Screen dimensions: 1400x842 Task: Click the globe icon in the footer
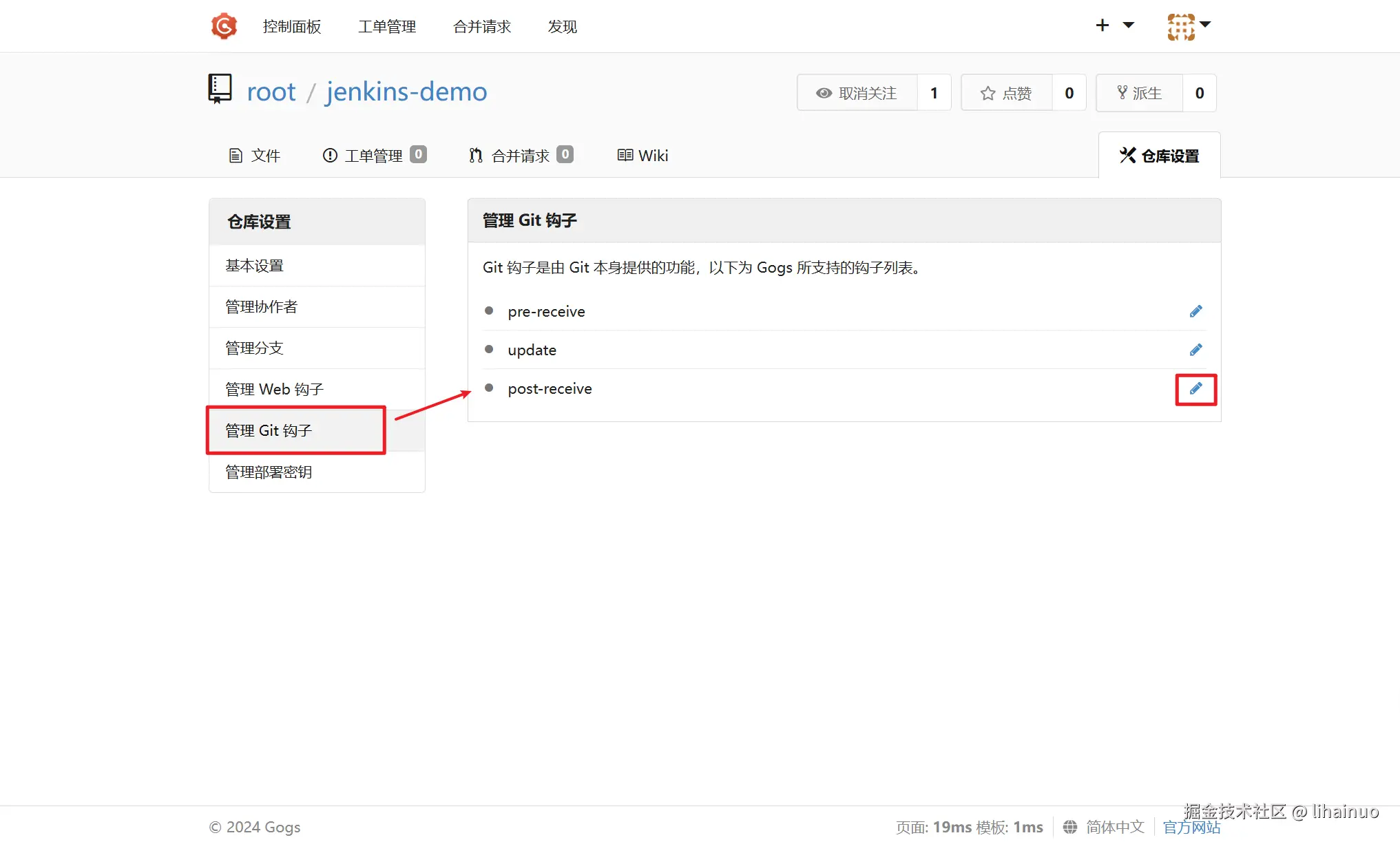(x=1070, y=826)
